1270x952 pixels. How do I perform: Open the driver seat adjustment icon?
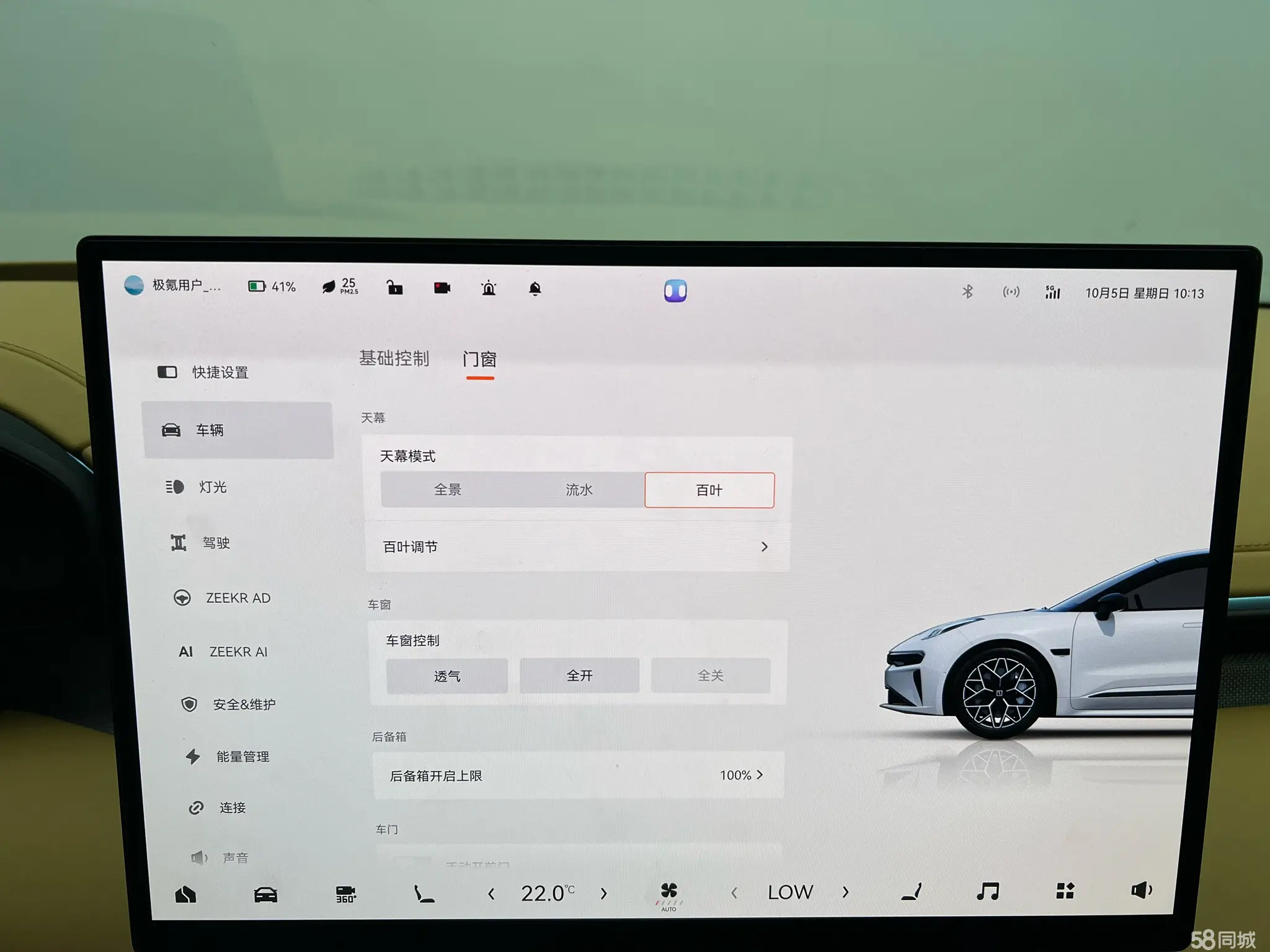click(x=424, y=894)
